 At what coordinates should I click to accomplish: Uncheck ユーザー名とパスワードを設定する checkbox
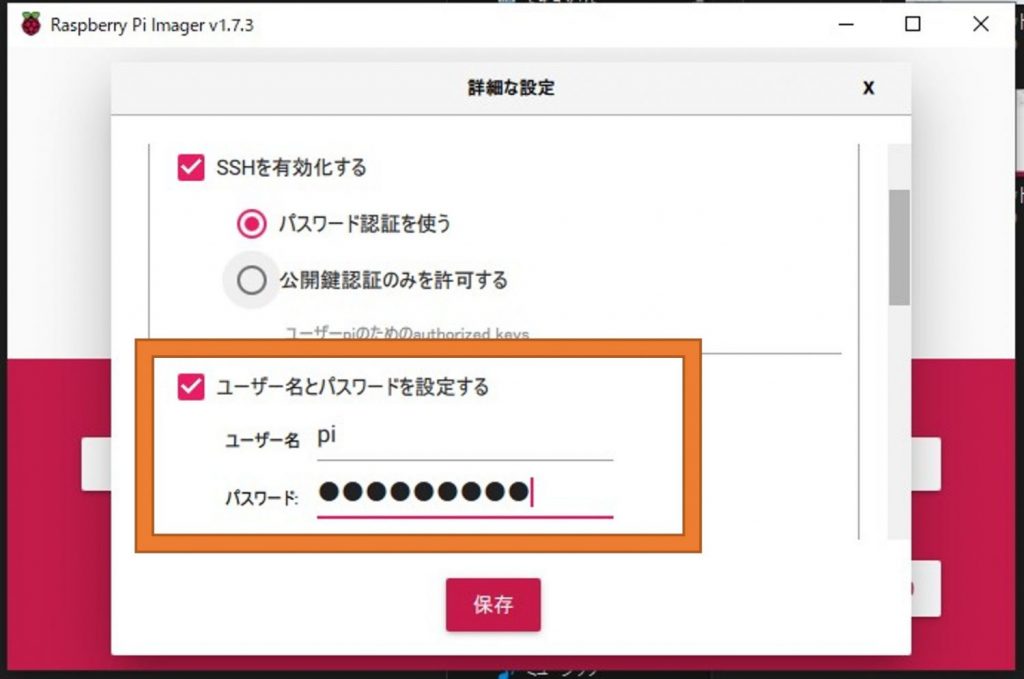[191, 387]
